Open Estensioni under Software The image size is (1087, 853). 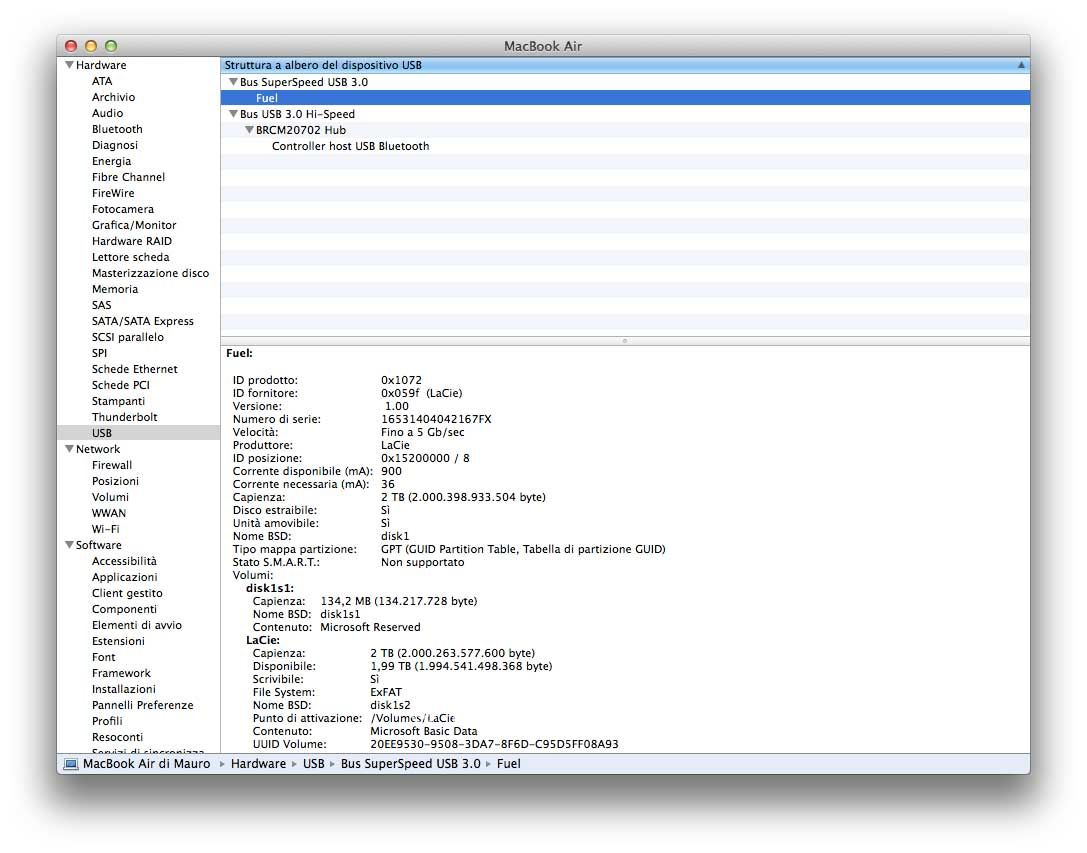click(118, 641)
